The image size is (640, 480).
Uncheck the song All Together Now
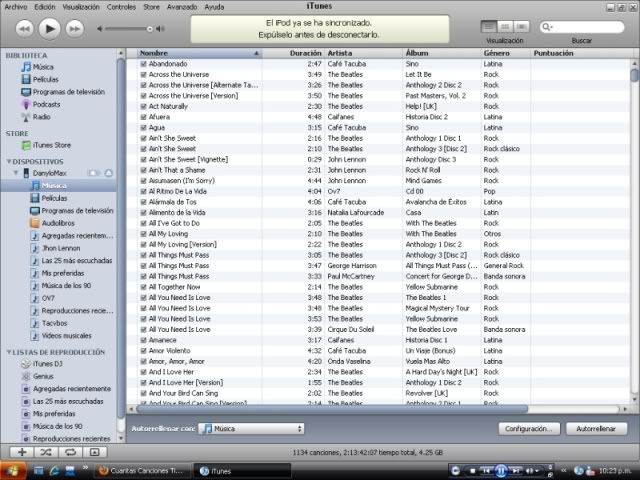tap(143, 287)
